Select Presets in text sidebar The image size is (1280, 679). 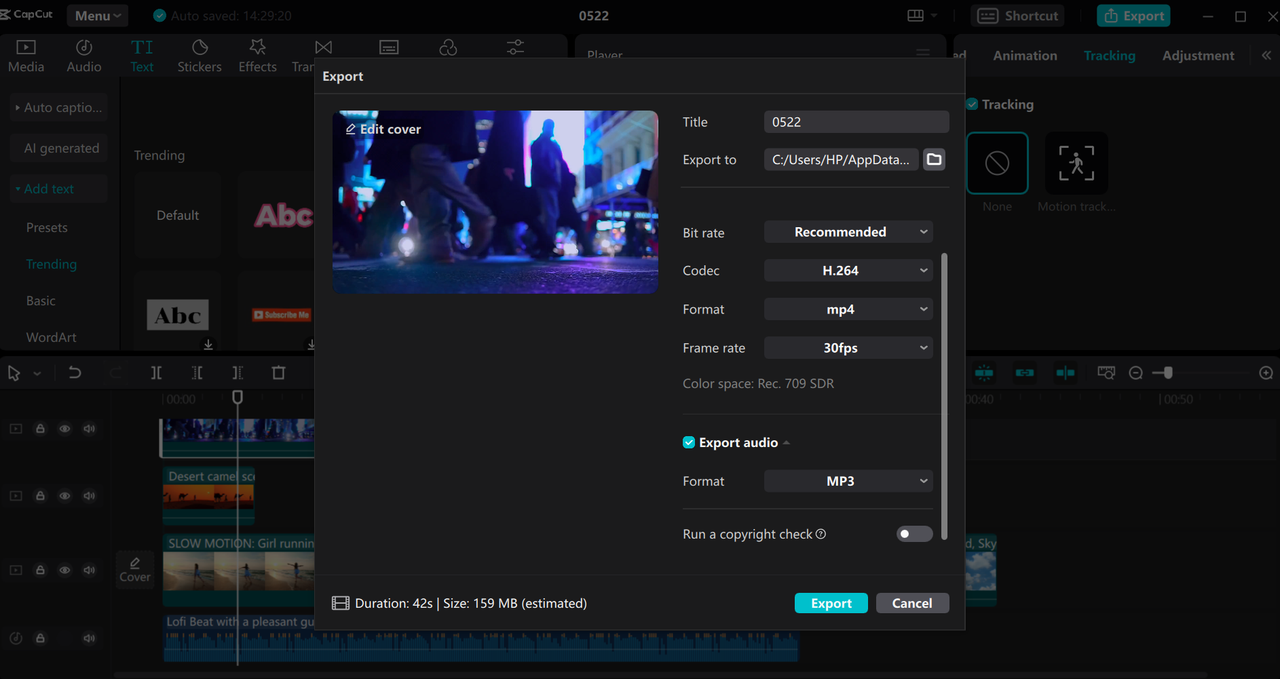point(47,228)
